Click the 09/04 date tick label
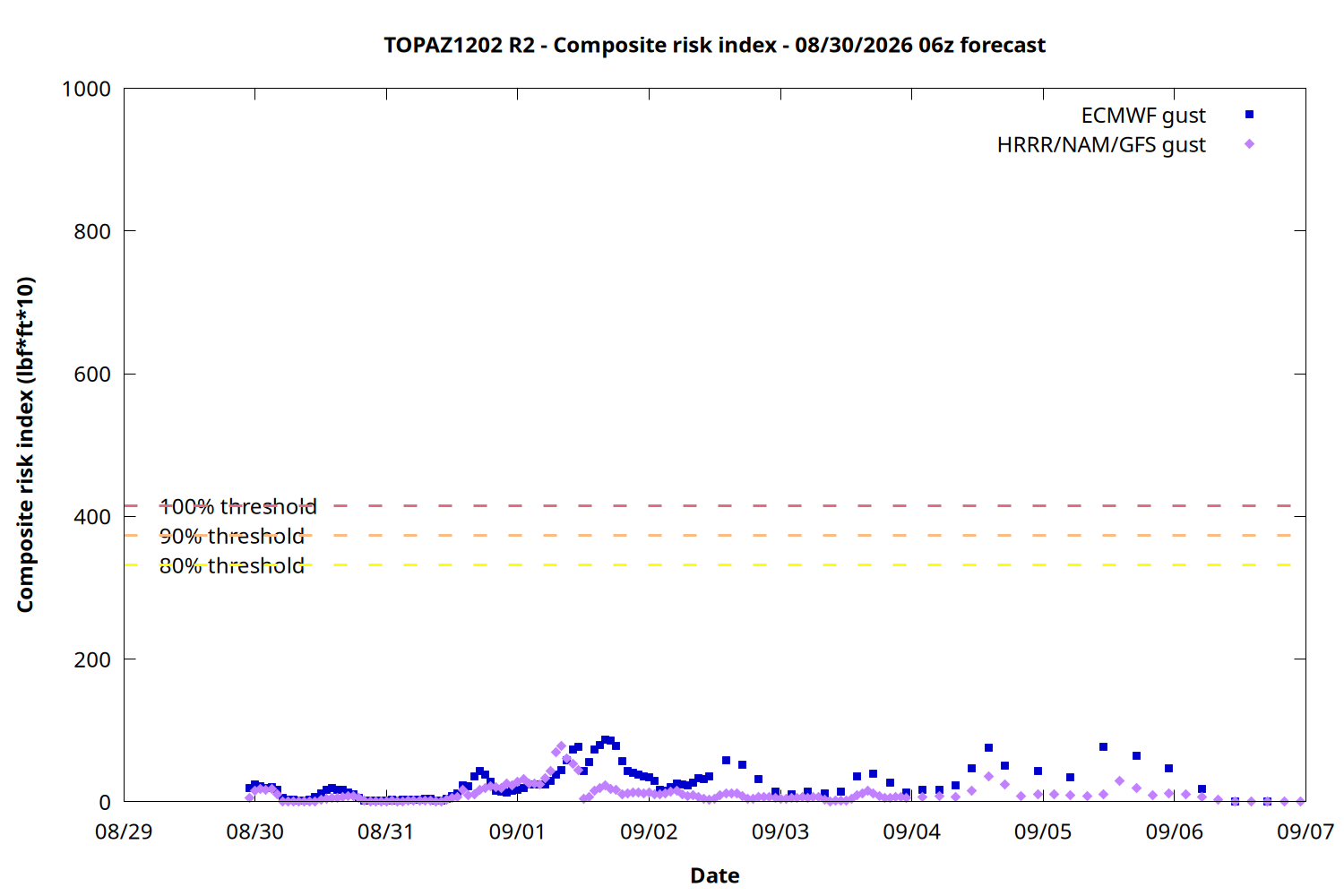 [x=911, y=831]
